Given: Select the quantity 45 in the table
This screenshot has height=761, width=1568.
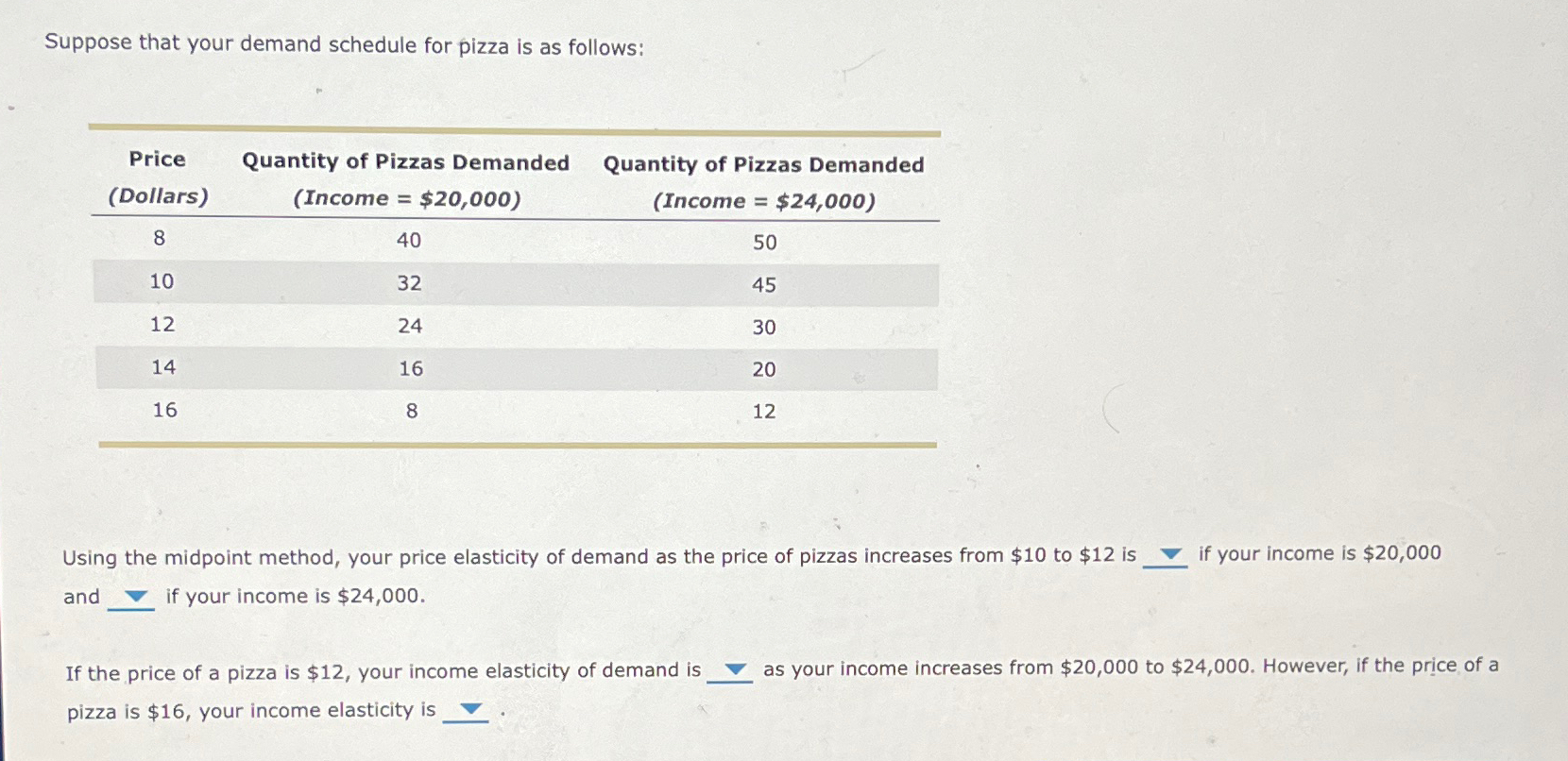Looking at the screenshot, I should click(x=765, y=284).
